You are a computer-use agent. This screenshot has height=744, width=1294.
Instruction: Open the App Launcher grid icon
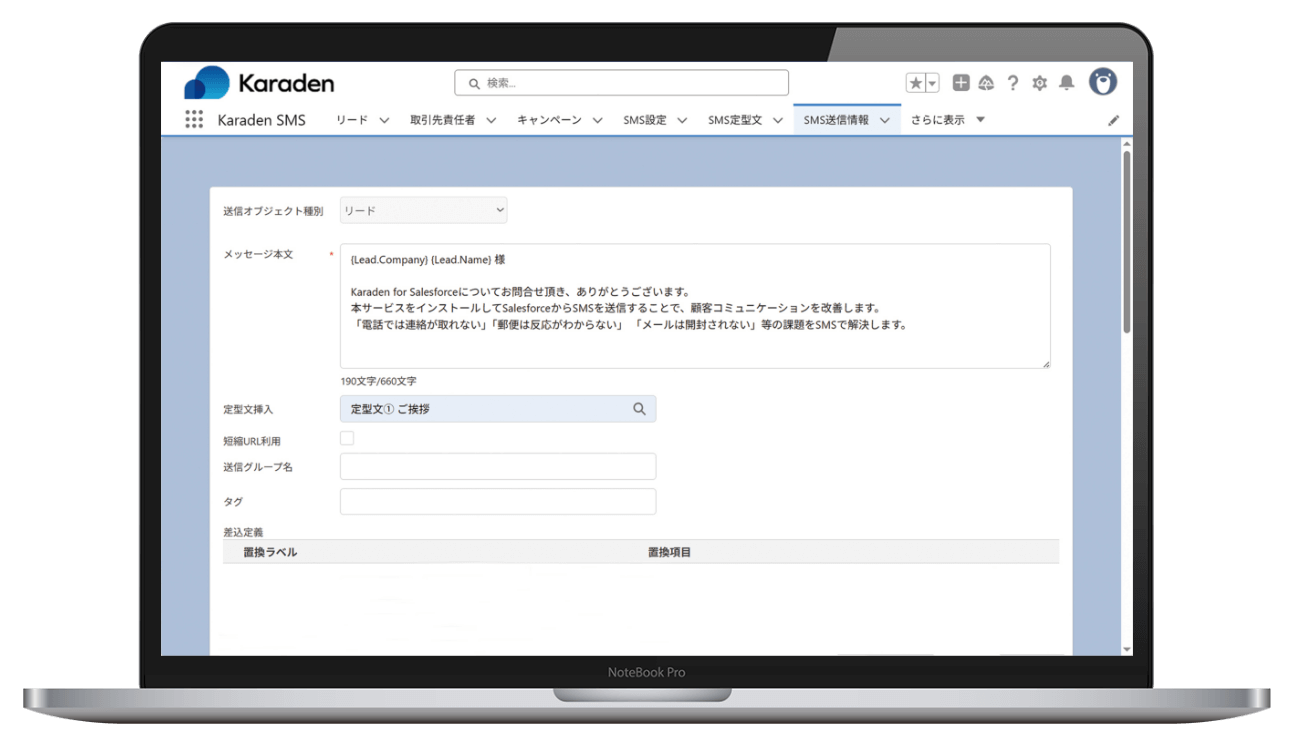[x=194, y=119]
